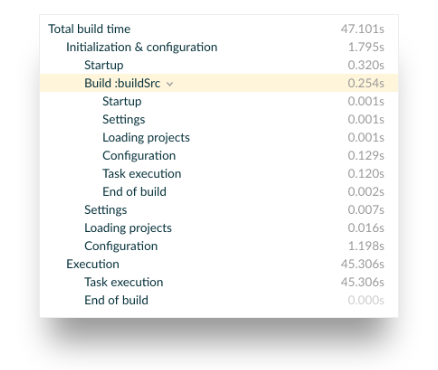This screenshot has width=438, height=370.
Task: Select the highlighted Build :buildSrc row
Action: (219, 83)
